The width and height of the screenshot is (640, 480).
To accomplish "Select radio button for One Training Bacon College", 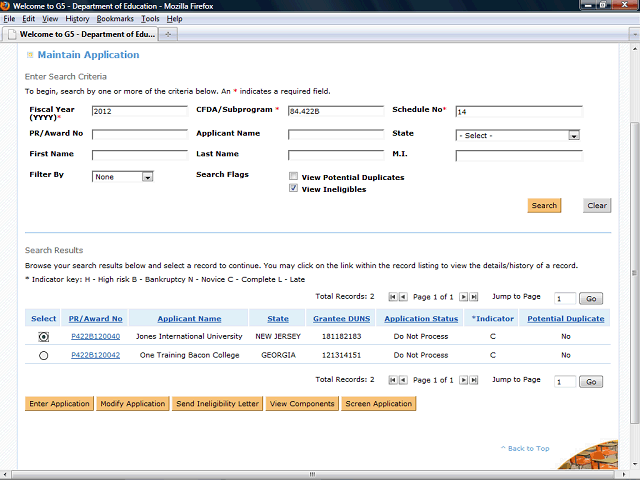I will (x=43, y=355).
